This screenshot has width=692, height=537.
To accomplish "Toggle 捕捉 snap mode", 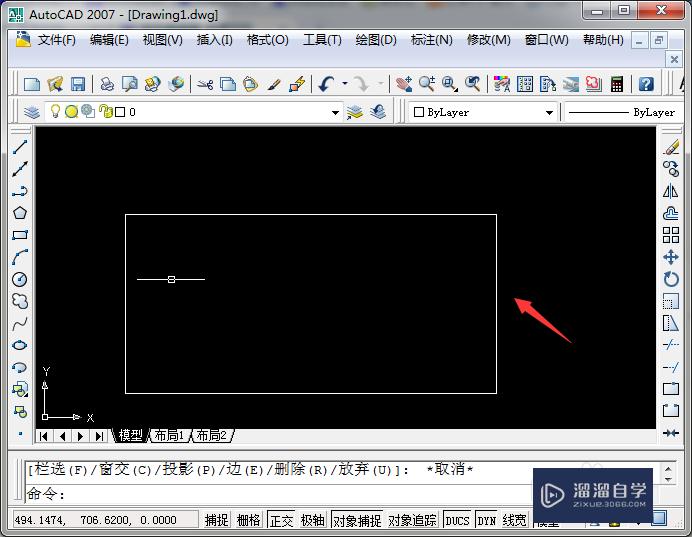I will 216,520.
